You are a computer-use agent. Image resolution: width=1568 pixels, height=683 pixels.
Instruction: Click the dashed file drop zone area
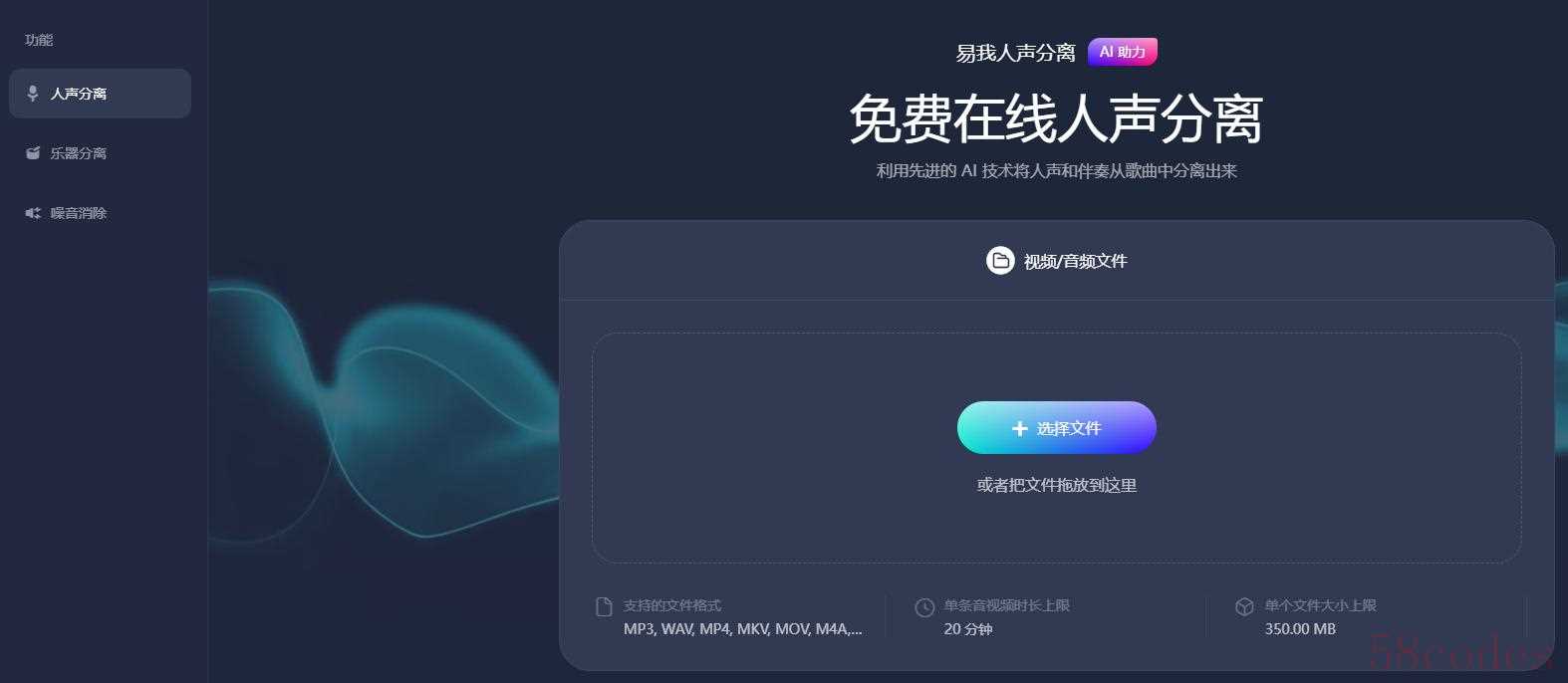coord(1057,448)
